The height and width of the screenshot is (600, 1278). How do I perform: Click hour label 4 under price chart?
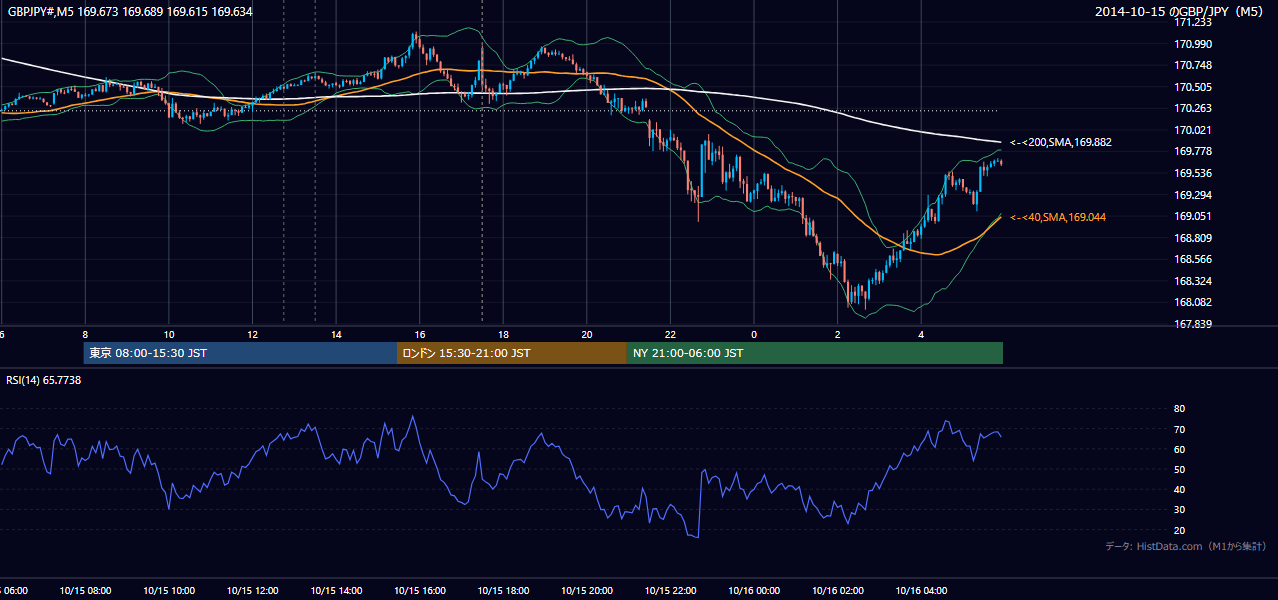(x=921, y=335)
